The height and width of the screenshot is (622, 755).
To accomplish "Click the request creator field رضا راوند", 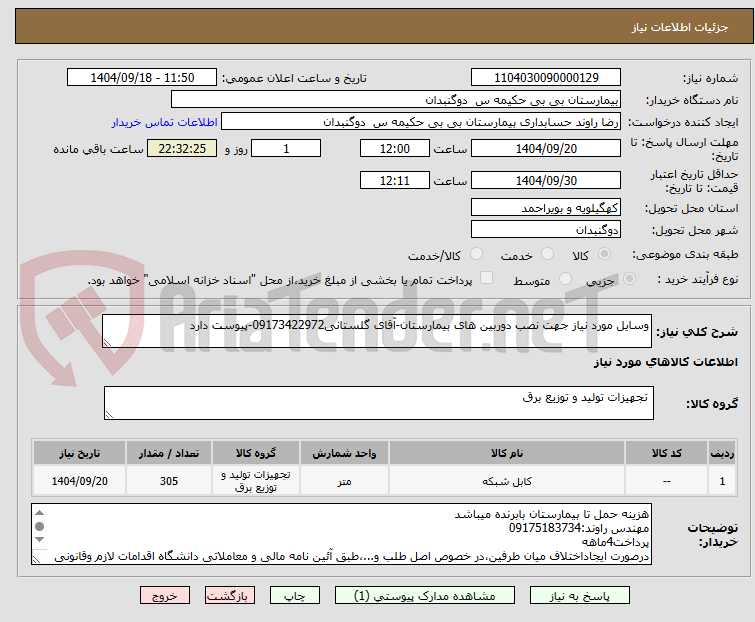I will pyautogui.click(x=420, y=122).
